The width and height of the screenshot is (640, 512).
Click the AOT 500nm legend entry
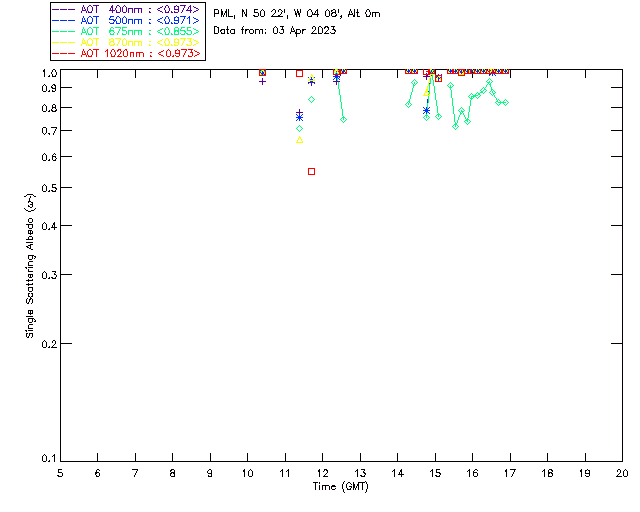tap(126, 20)
